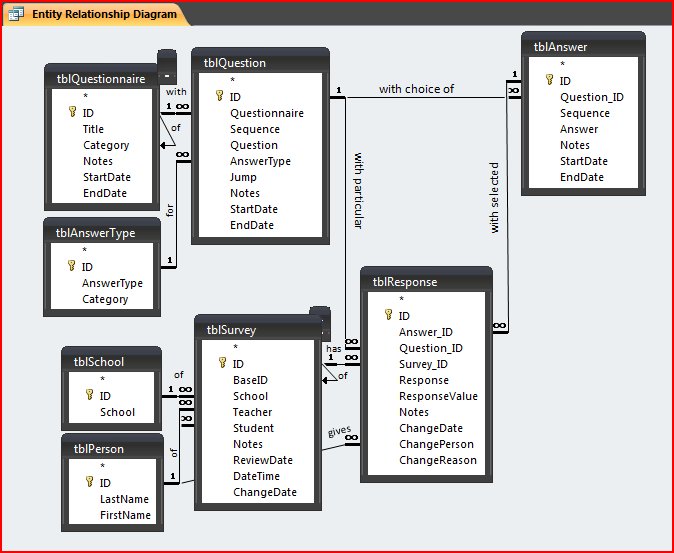
Task: Select the key icon in tblSchool table
Action: (x=88, y=396)
